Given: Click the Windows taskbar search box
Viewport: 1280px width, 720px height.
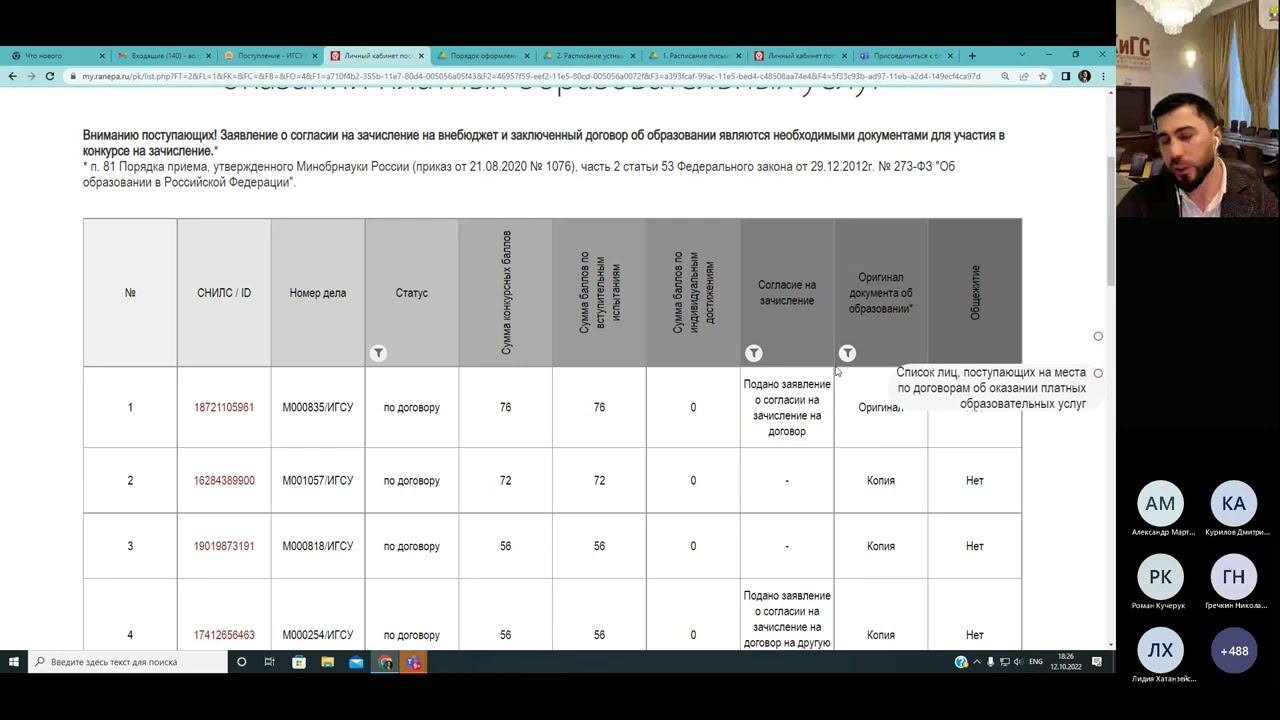Looking at the screenshot, I should coord(126,662).
